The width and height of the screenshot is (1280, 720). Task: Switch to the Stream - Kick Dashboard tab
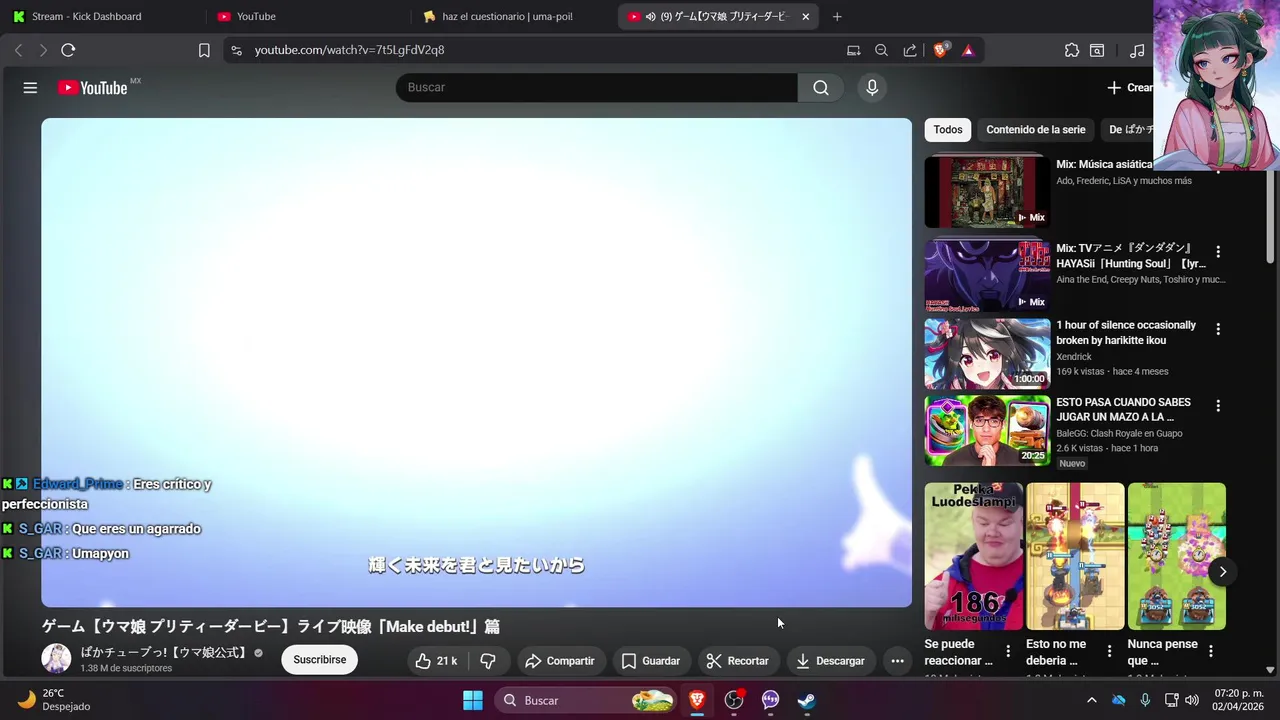[100, 17]
